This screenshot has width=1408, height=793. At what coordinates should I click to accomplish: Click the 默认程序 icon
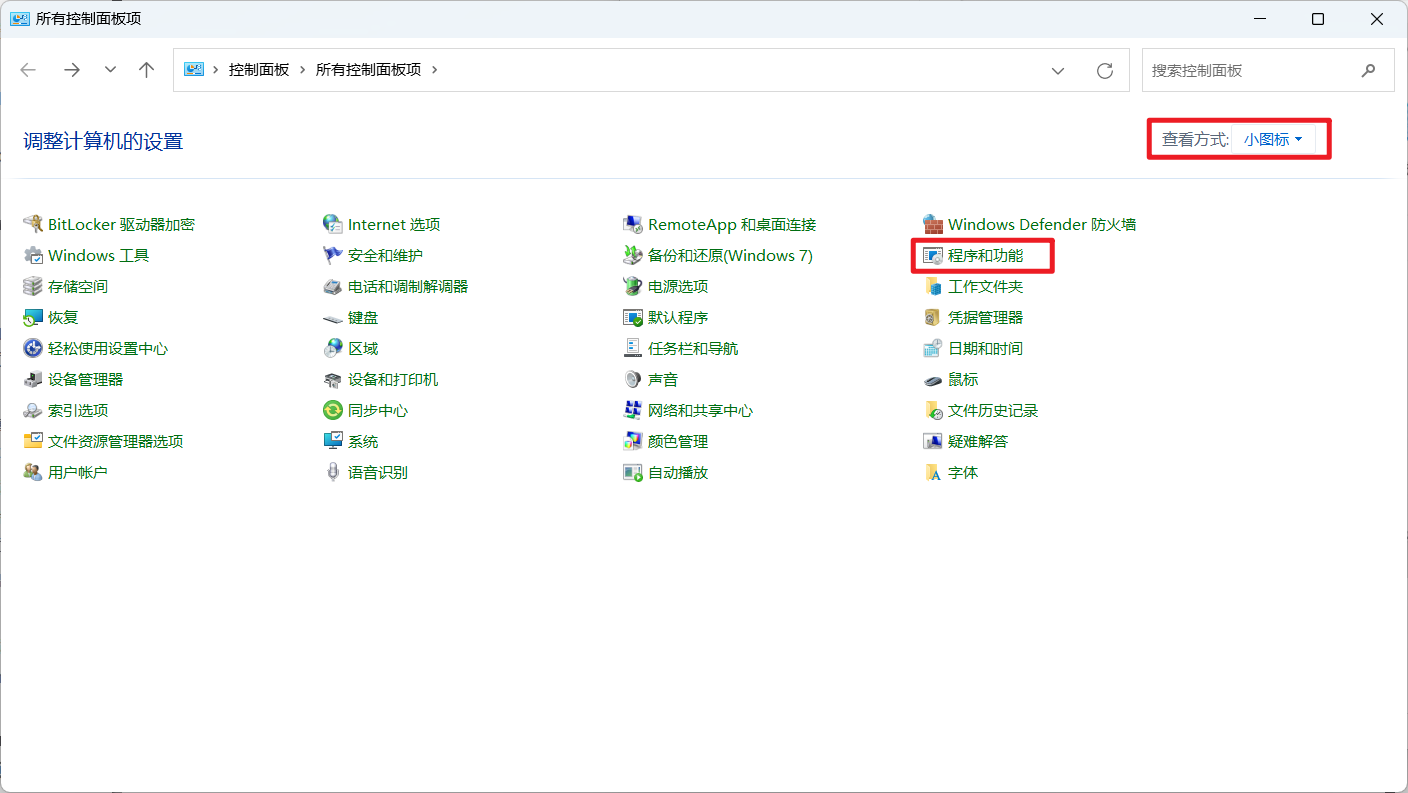[633, 317]
